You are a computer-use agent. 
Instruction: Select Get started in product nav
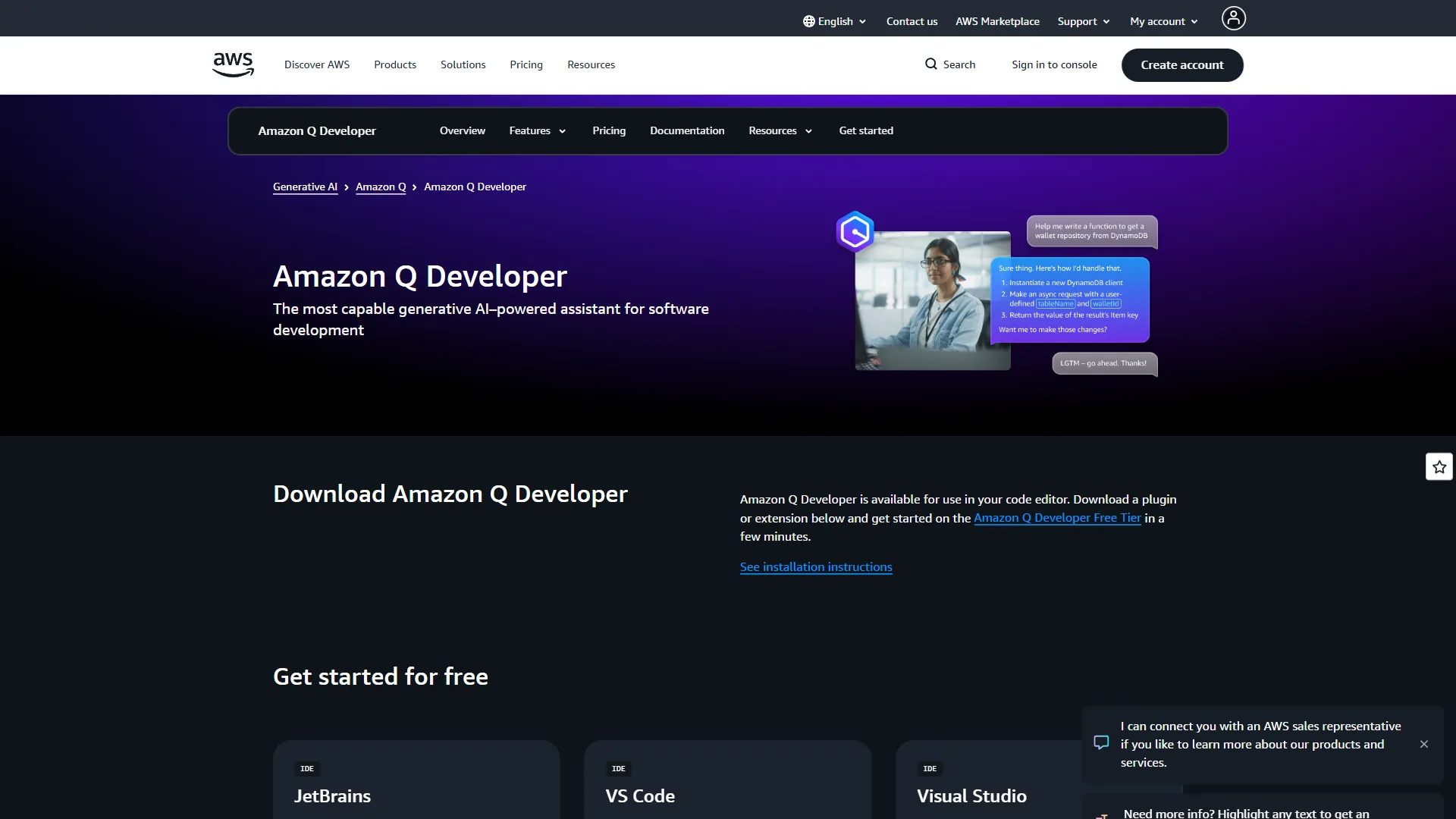point(866,130)
